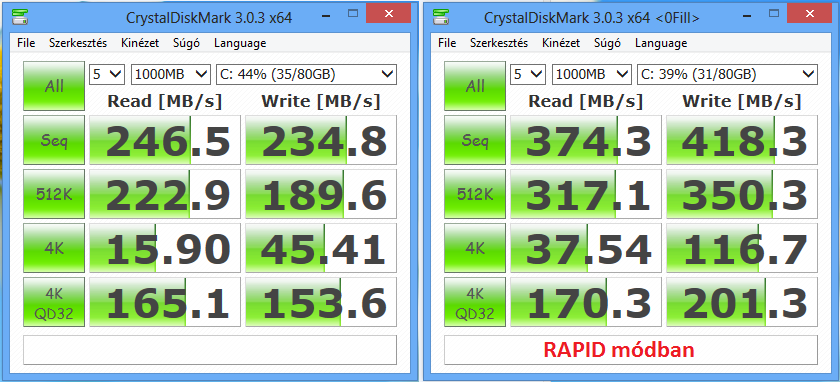The width and height of the screenshot is (840, 382).
Task: Open drive dropdown C: 39% (31/80GB)
Action: [x=728, y=74]
